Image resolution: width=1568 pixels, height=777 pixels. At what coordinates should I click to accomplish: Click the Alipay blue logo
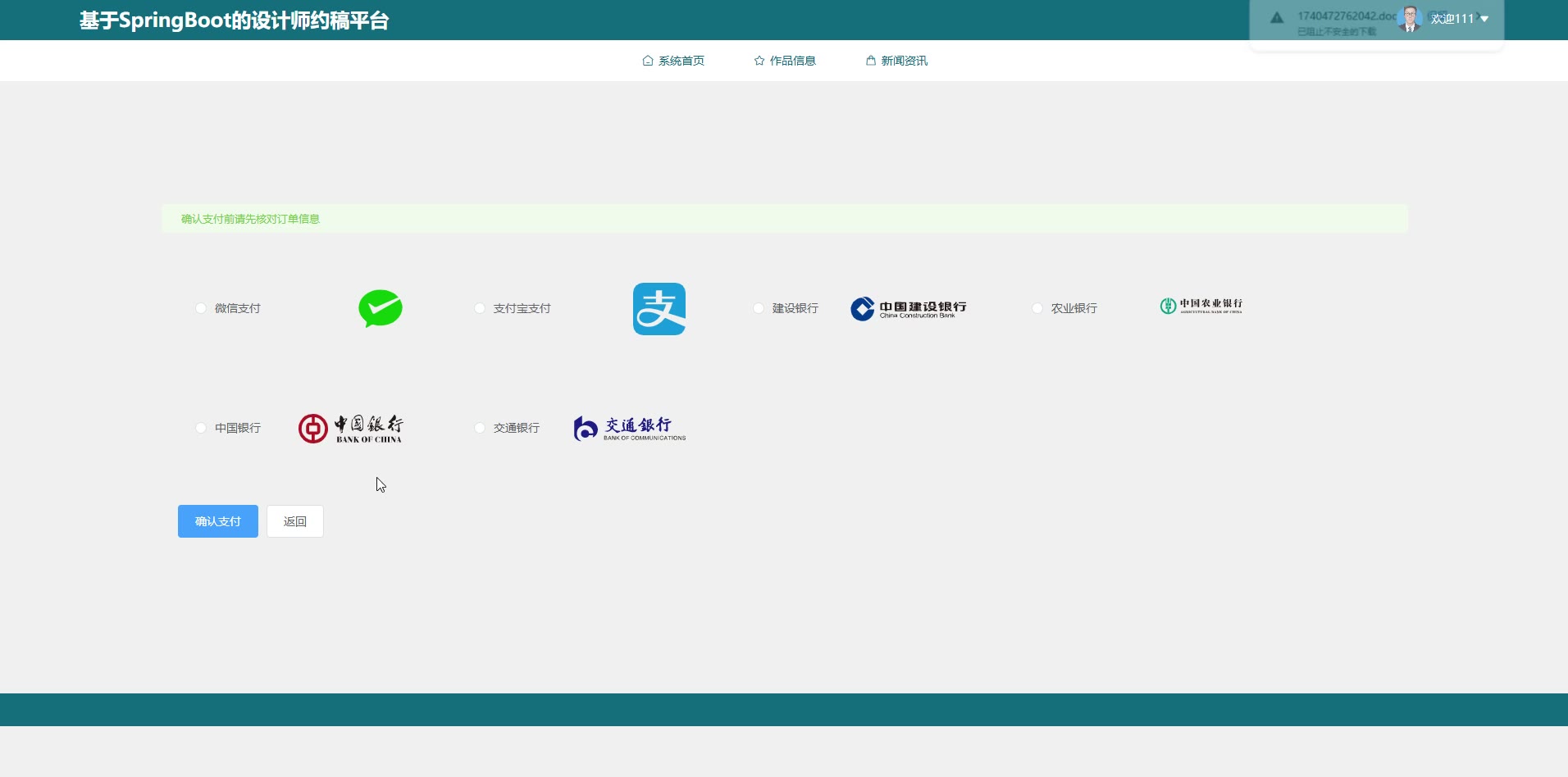(659, 309)
